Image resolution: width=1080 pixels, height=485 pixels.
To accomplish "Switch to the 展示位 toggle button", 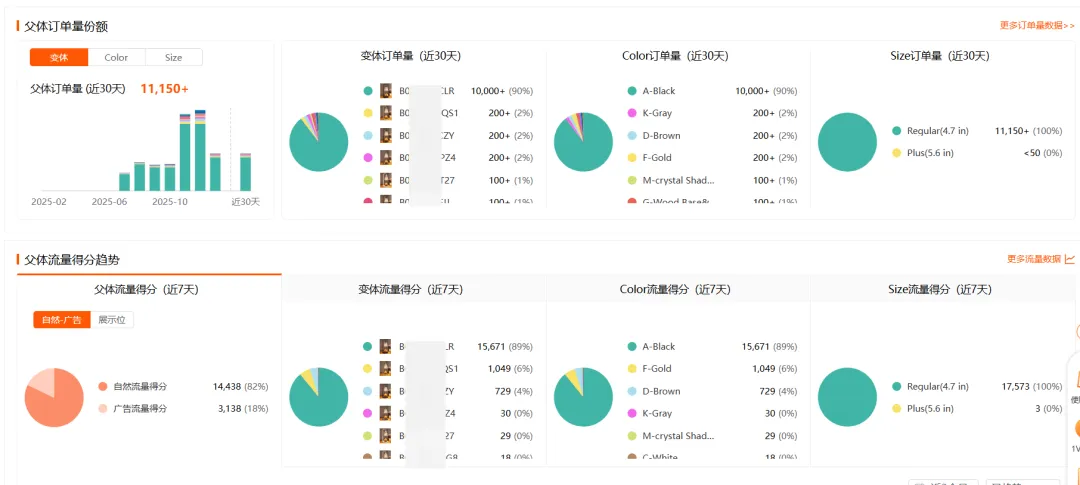I will click(x=112, y=320).
